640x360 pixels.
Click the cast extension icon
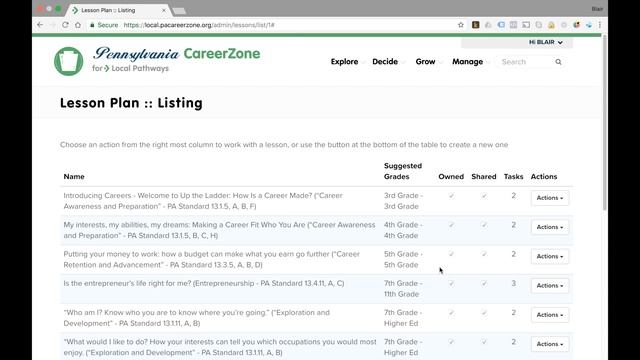coord(526,25)
